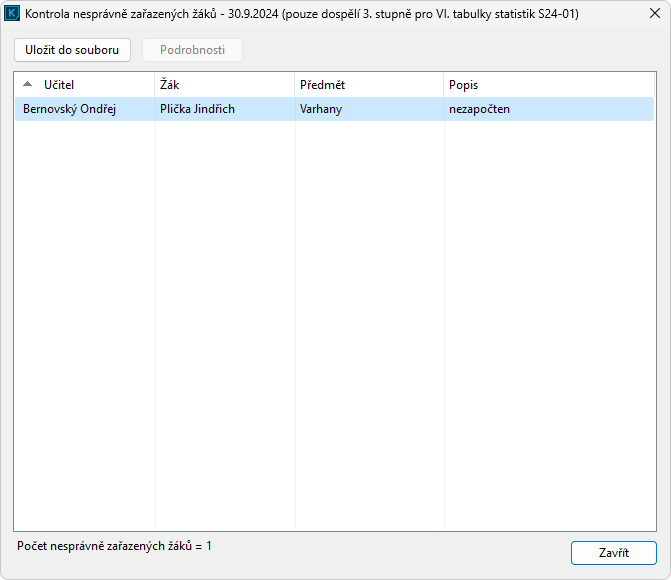
Task: Close the dialog with the X button
Action: [x=654, y=15]
